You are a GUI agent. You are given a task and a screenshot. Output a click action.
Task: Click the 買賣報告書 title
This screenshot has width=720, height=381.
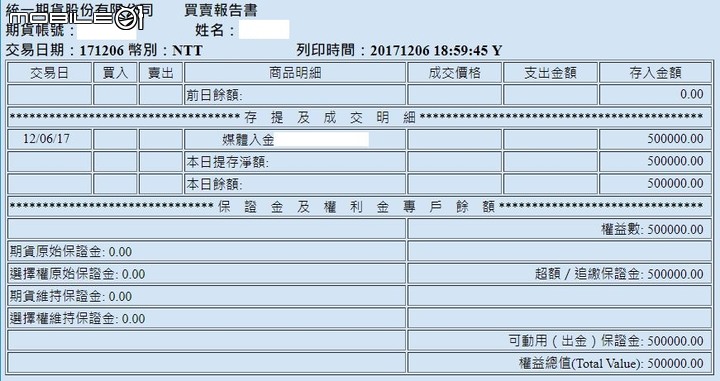220,11
